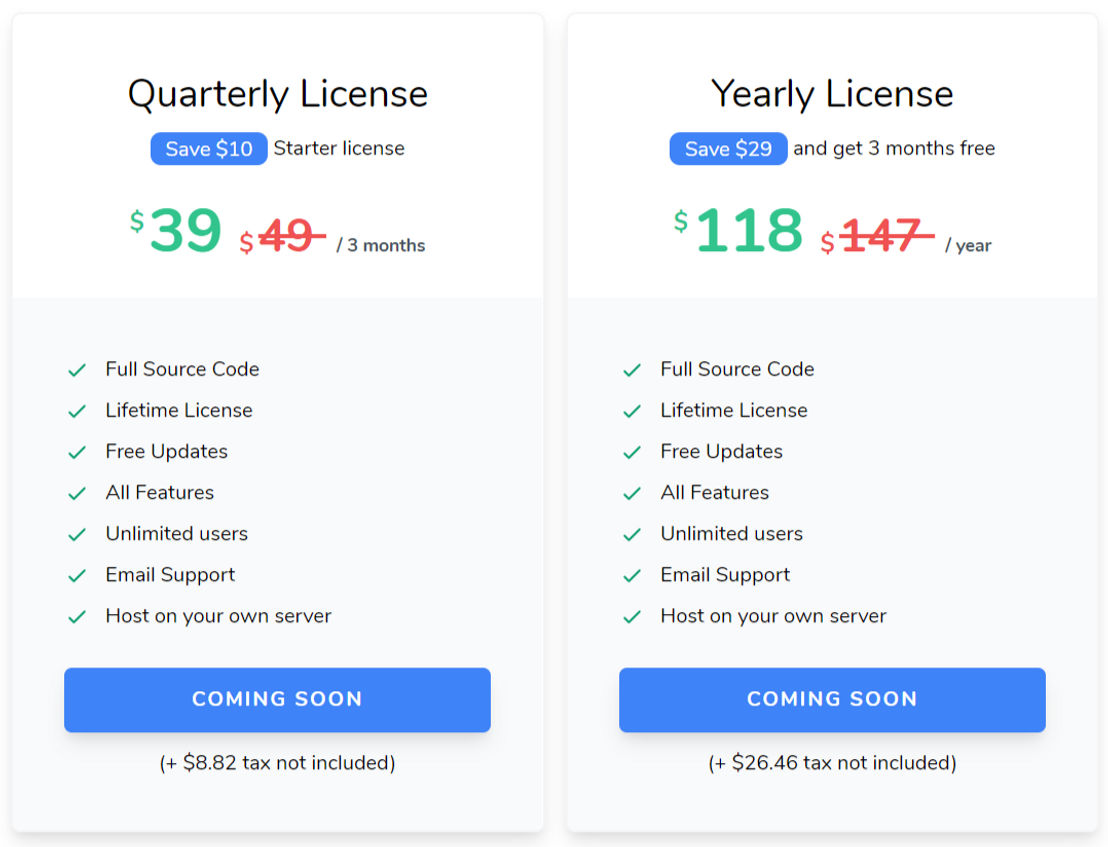Click the Save $29 badge
The width and height of the screenshot is (1108, 847).
click(728, 148)
